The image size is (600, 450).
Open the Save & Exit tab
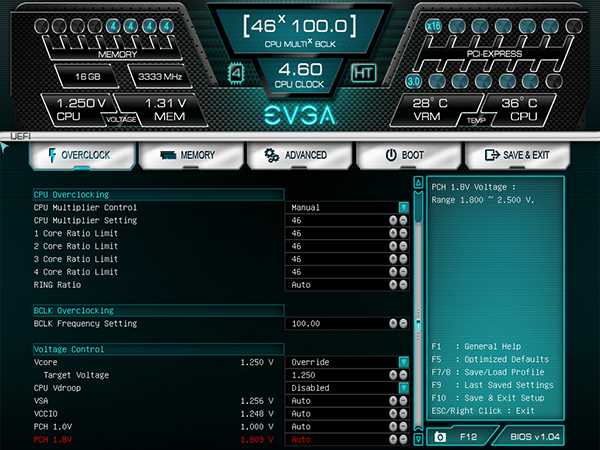517,155
